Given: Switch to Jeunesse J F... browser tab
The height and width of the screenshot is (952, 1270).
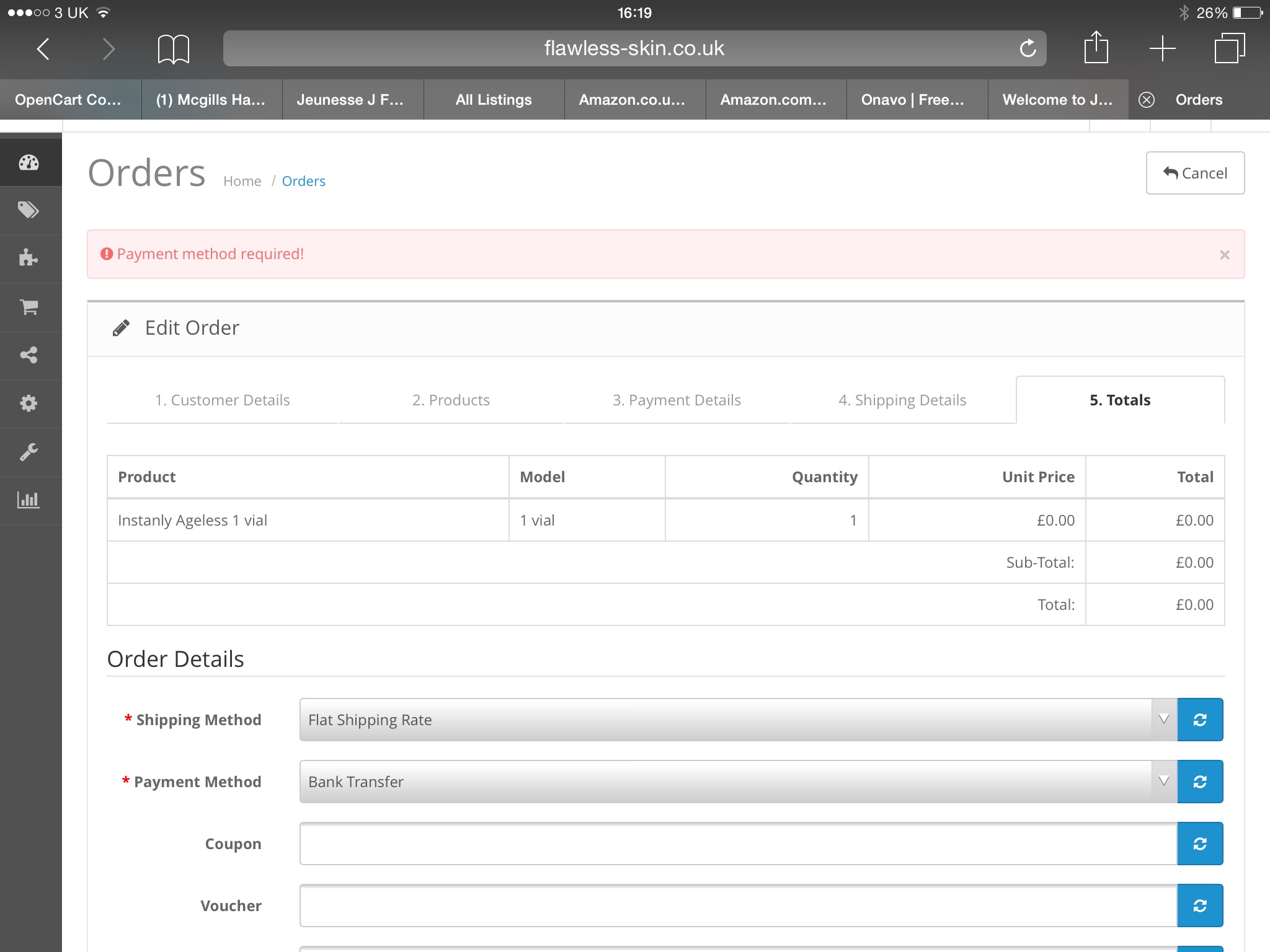Looking at the screenshot, I should [x=353, y=100].
